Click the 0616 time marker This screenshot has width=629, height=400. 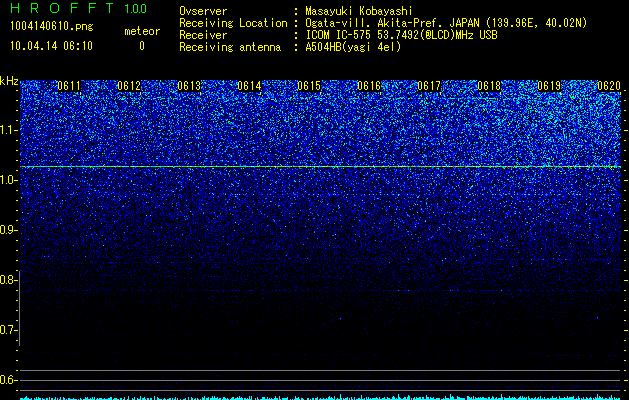(369, 86)
